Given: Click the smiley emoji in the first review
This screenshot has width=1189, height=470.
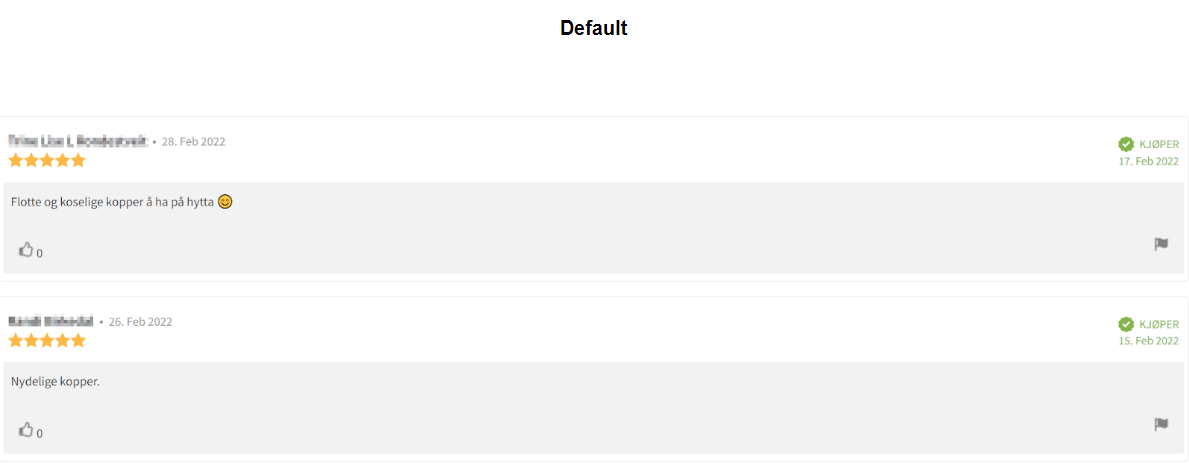Looking at the screenshot, I should click(225, 202).
